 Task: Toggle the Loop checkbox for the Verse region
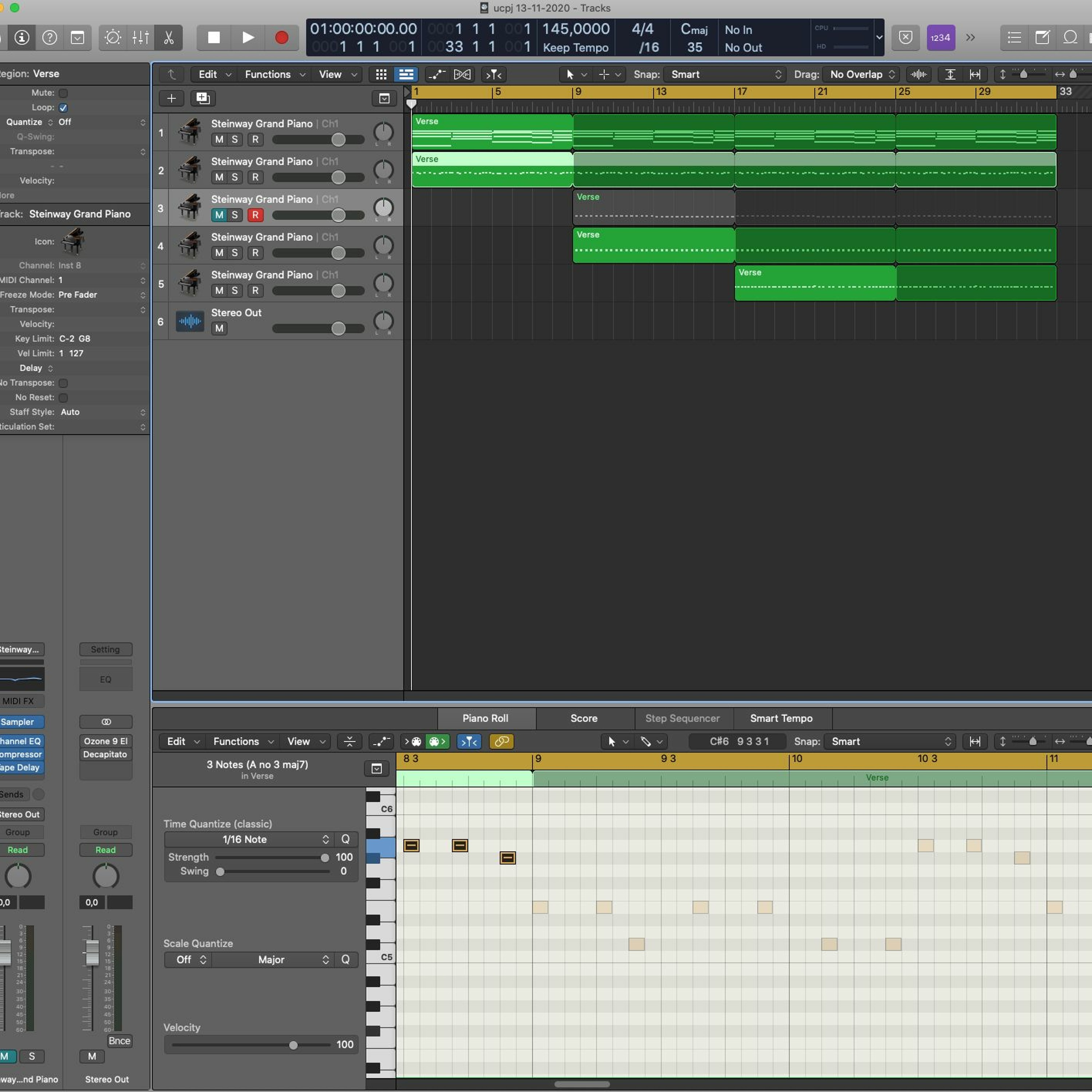pyautogui.click(x=63, y=107)
